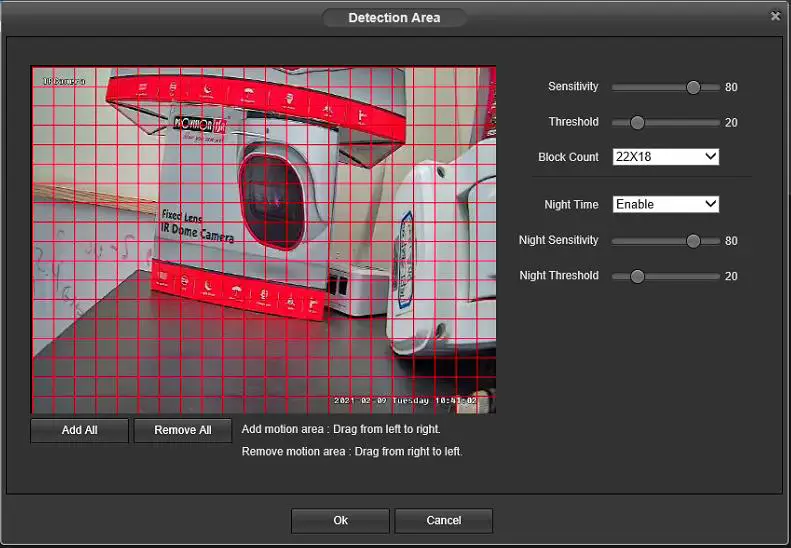Confirm with the Ok button
The width and height of the screenshot is (791, 548).
[340, 521]
